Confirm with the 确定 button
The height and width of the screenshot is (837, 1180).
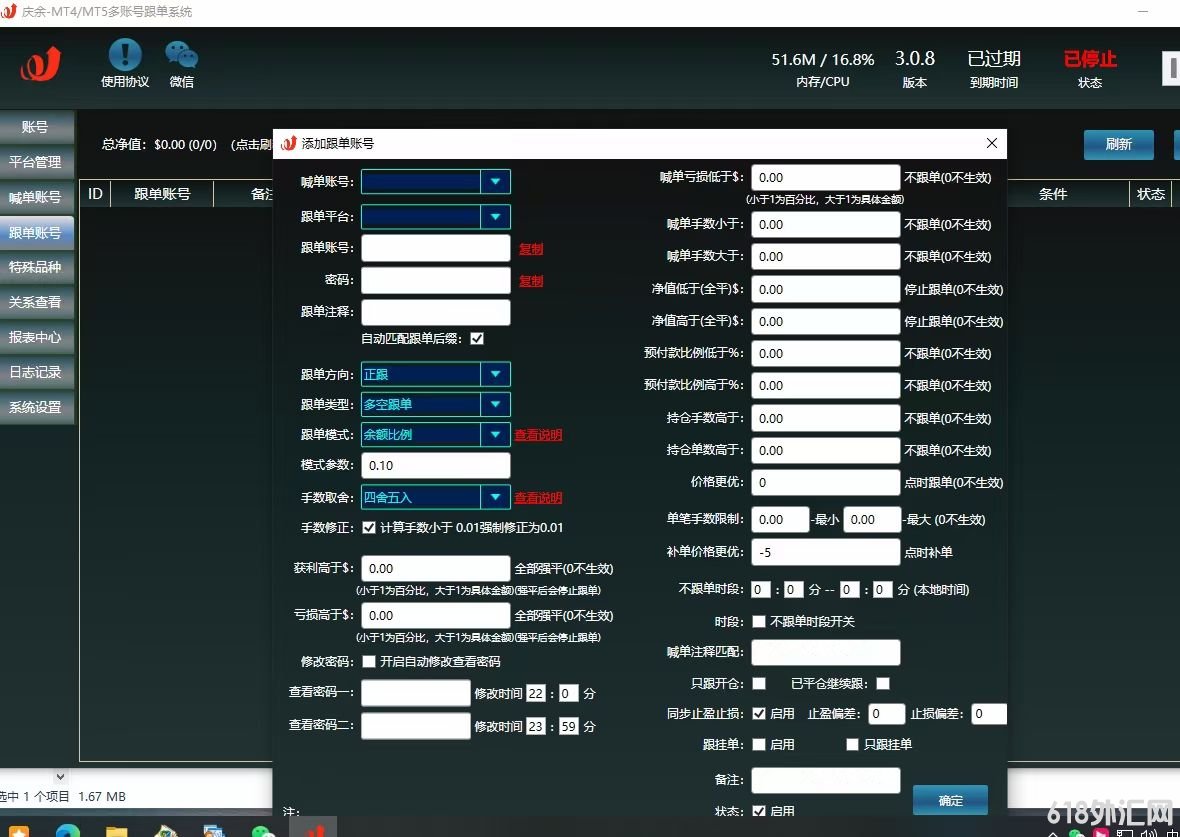[x=949, y=800]
